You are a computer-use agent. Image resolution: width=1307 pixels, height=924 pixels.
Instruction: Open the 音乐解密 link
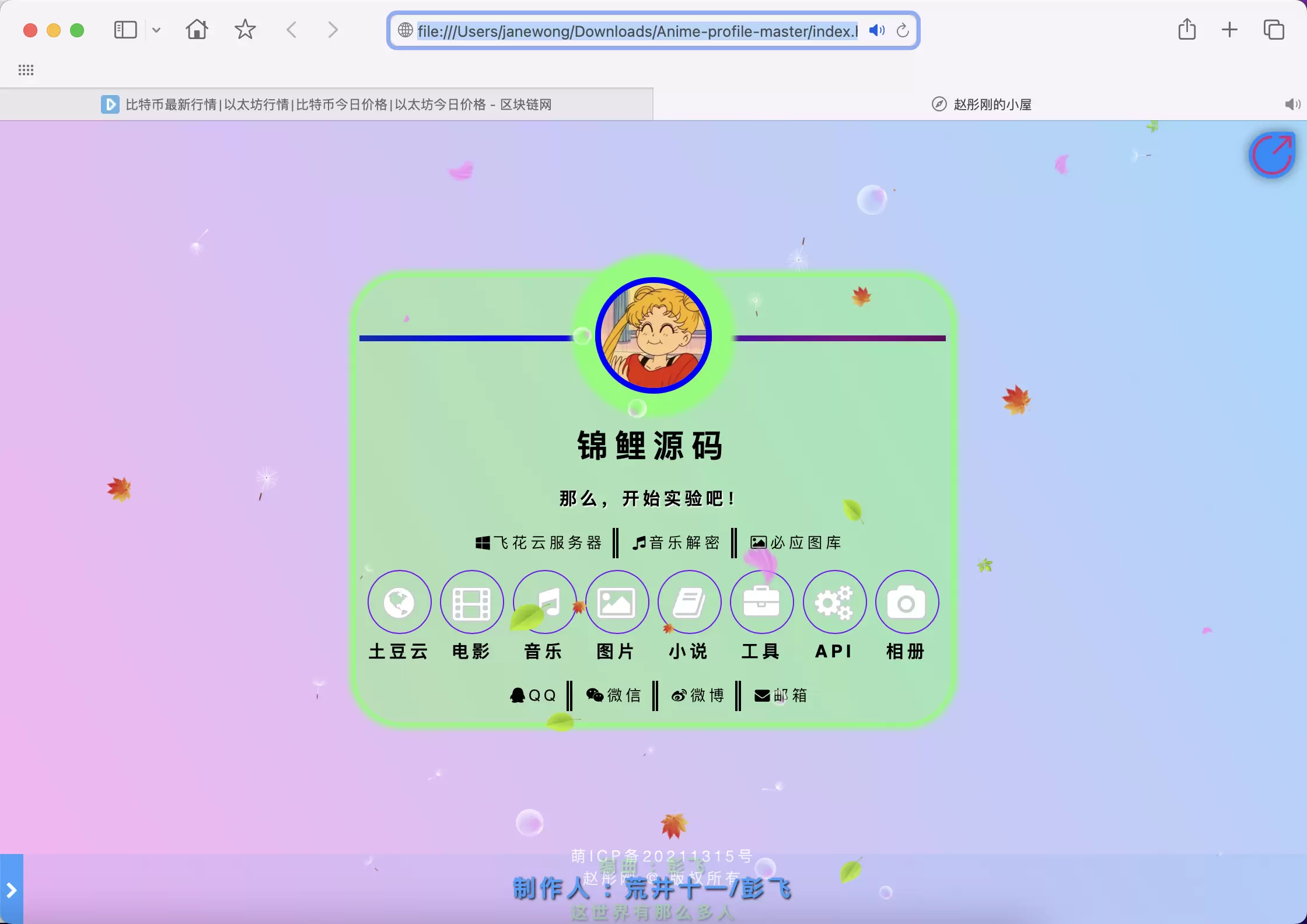pos(676,542)
